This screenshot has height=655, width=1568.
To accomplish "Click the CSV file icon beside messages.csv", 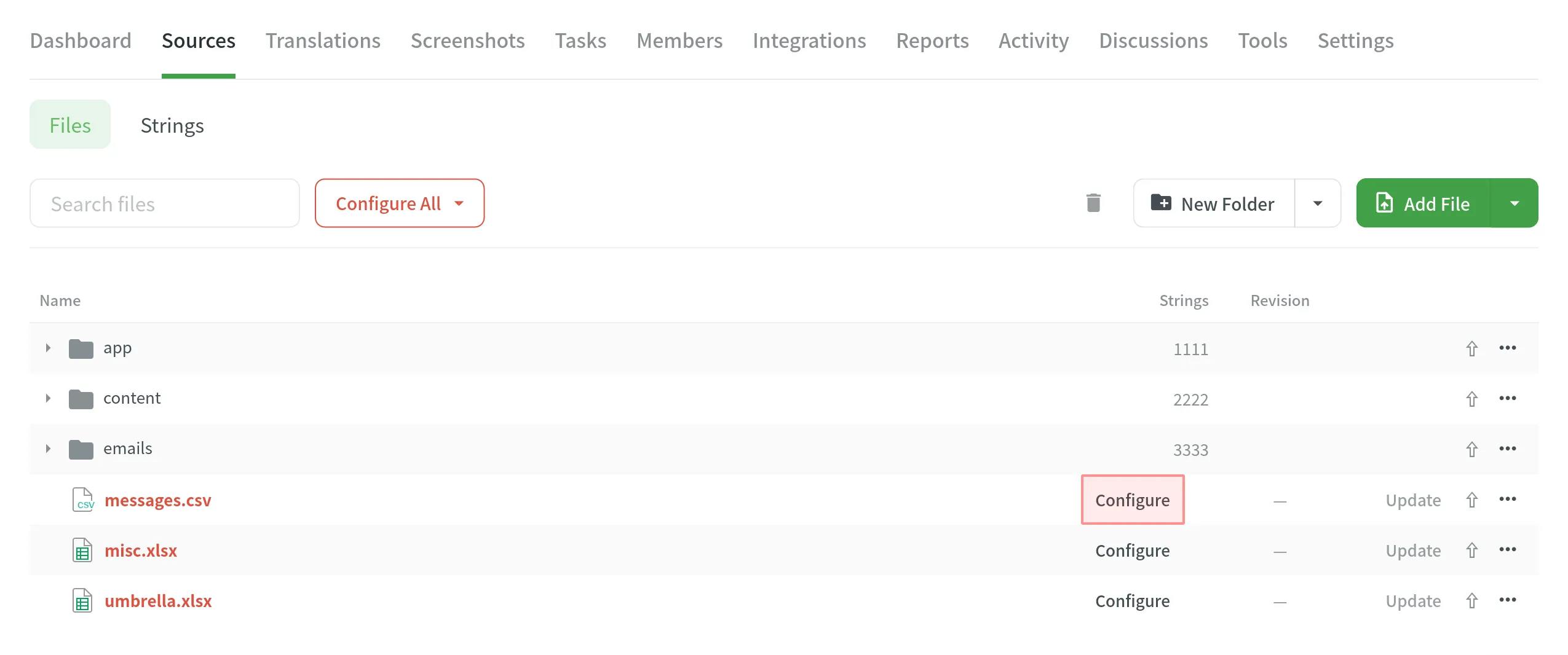I will [82, 500].
